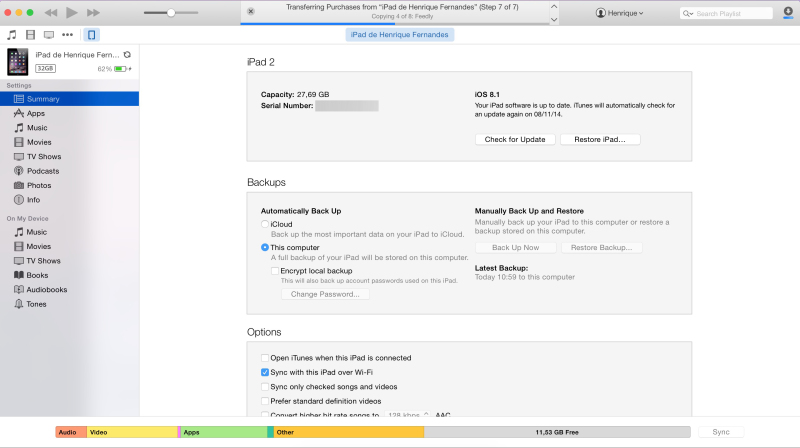Click Check for Update button

pos(515,139)
